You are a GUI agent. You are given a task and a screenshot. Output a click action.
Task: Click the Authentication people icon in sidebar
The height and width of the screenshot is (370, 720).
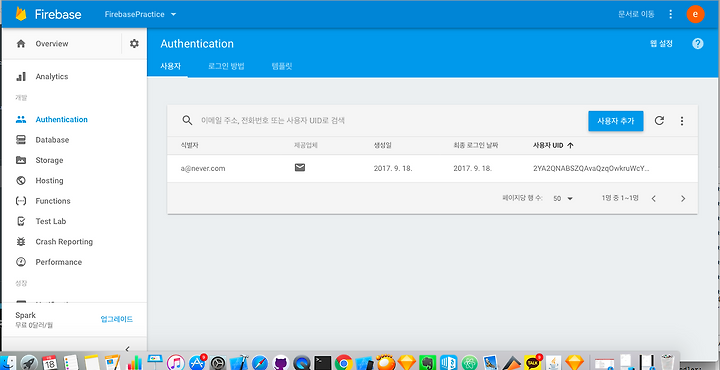[21, 119]
